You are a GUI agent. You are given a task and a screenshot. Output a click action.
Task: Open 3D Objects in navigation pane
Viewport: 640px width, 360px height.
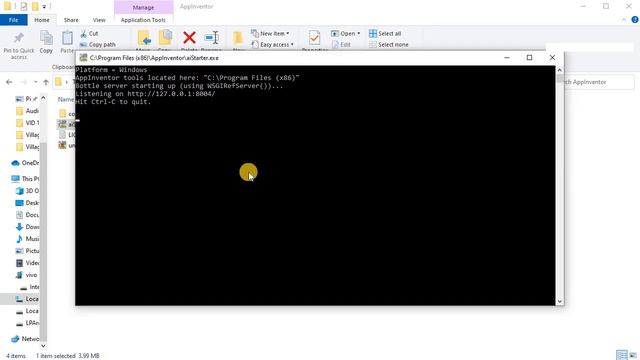pos(27,191)
